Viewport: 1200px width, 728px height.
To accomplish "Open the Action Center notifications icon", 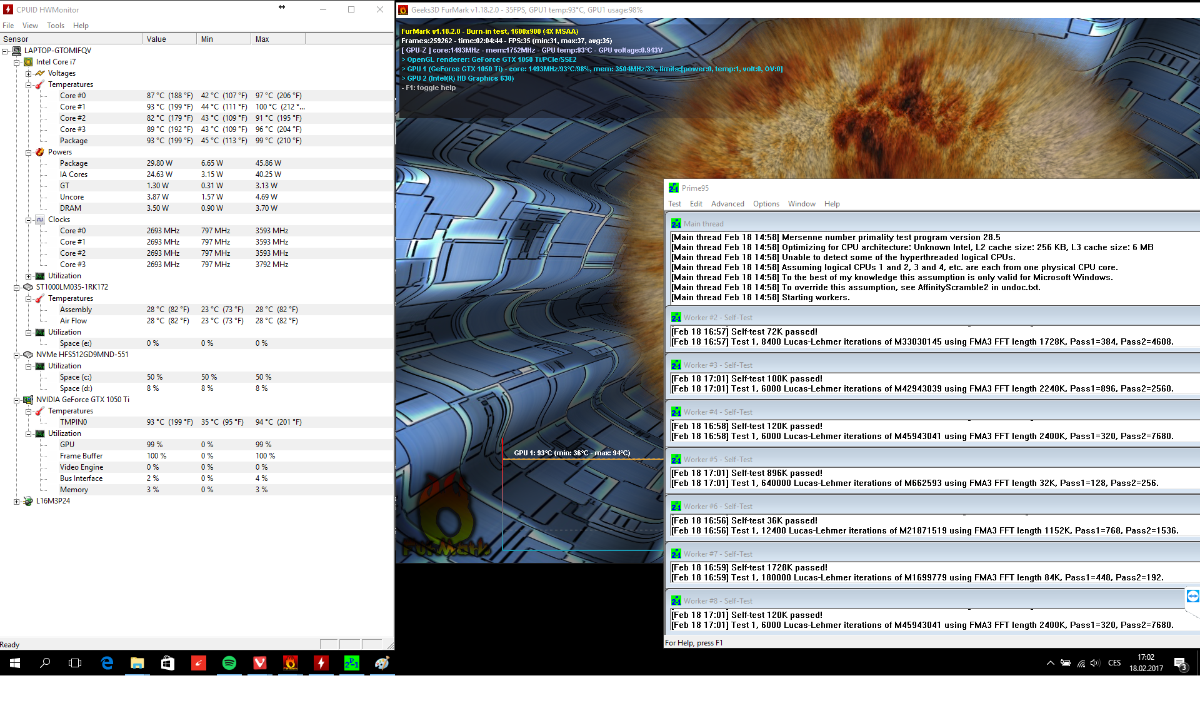I will (x=1183, y=662).
